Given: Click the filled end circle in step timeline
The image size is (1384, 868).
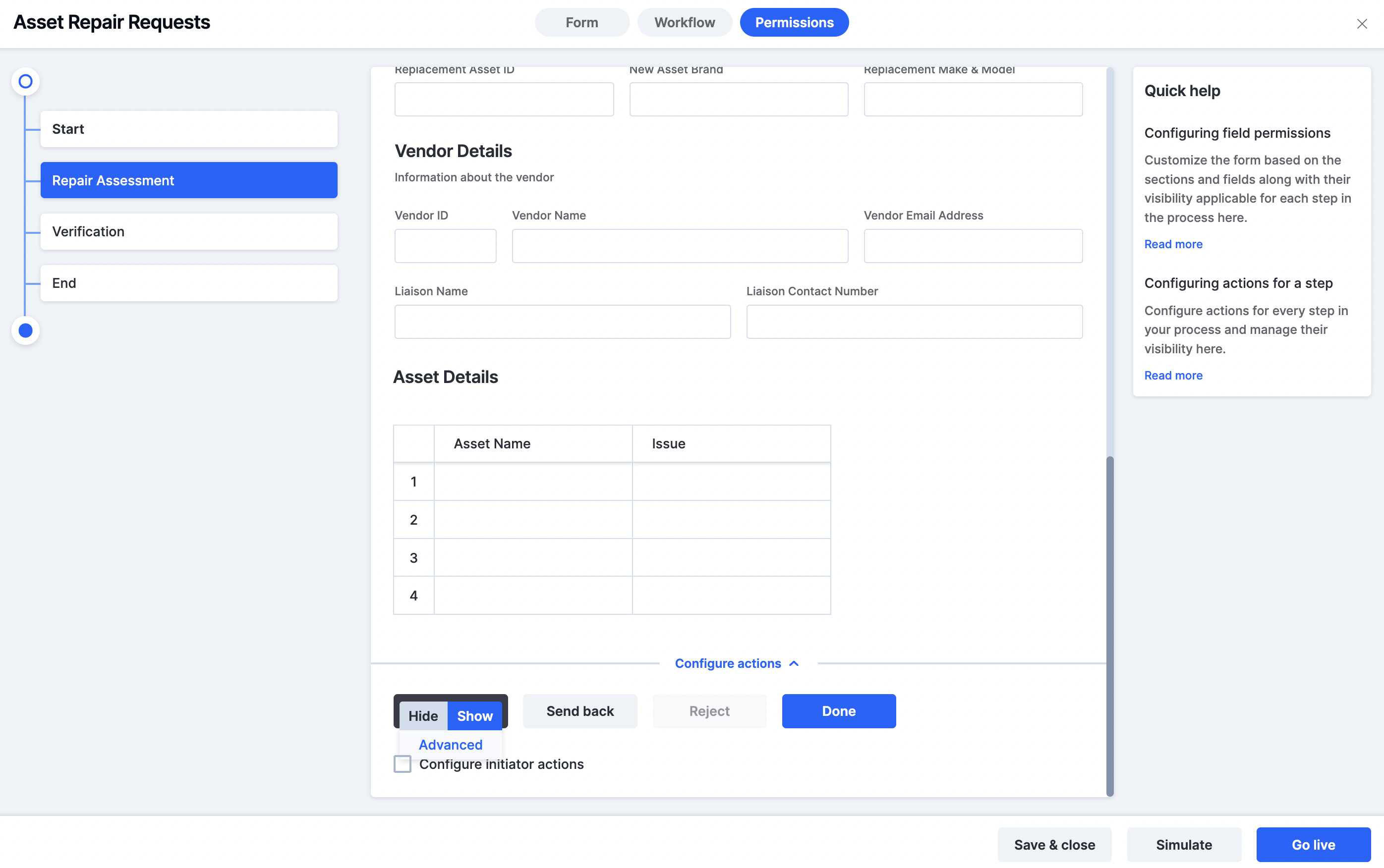Looking at the screenshot, I should [x=25, y=330].
